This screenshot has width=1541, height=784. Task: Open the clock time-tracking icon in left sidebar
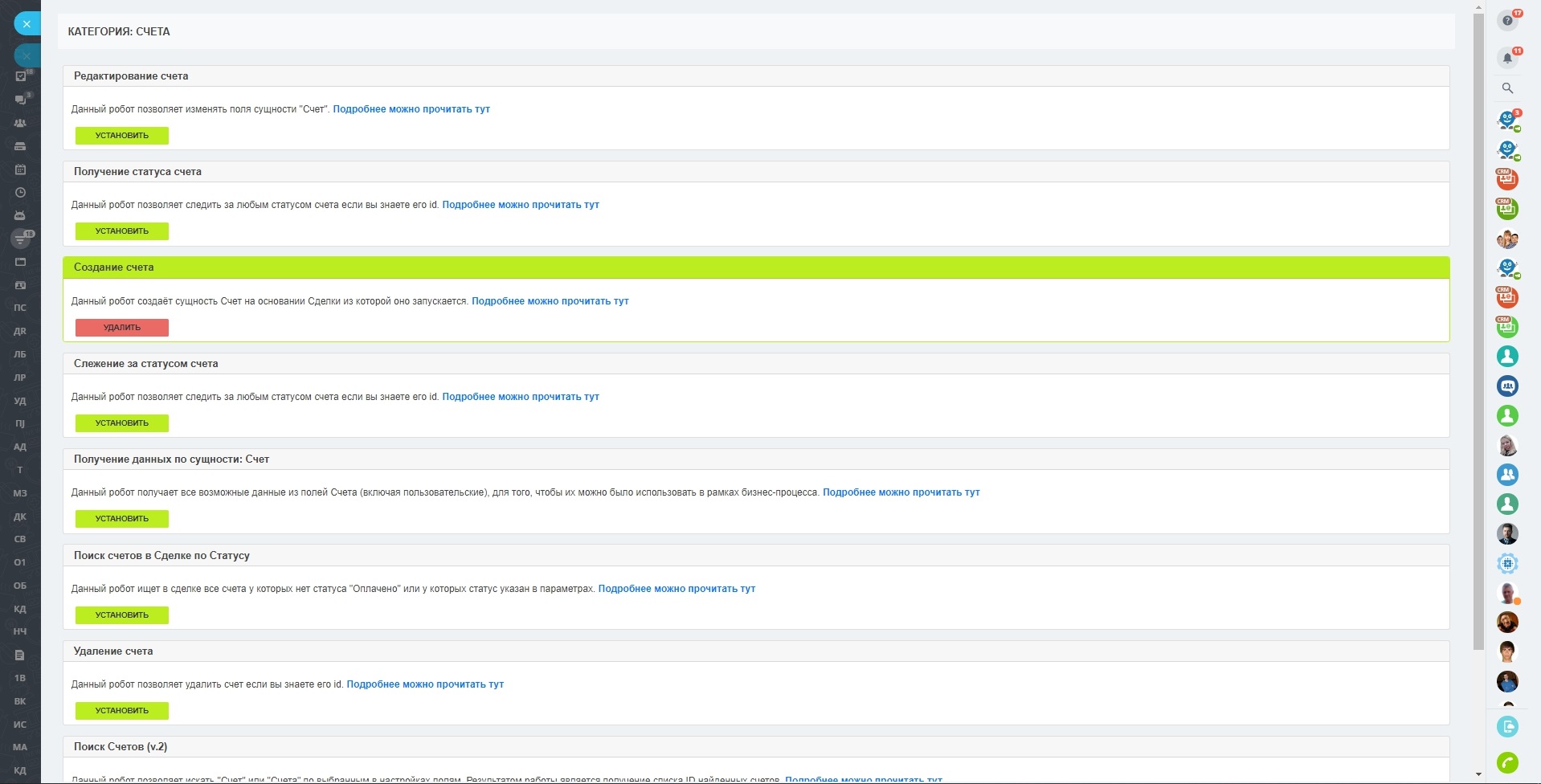21,193
